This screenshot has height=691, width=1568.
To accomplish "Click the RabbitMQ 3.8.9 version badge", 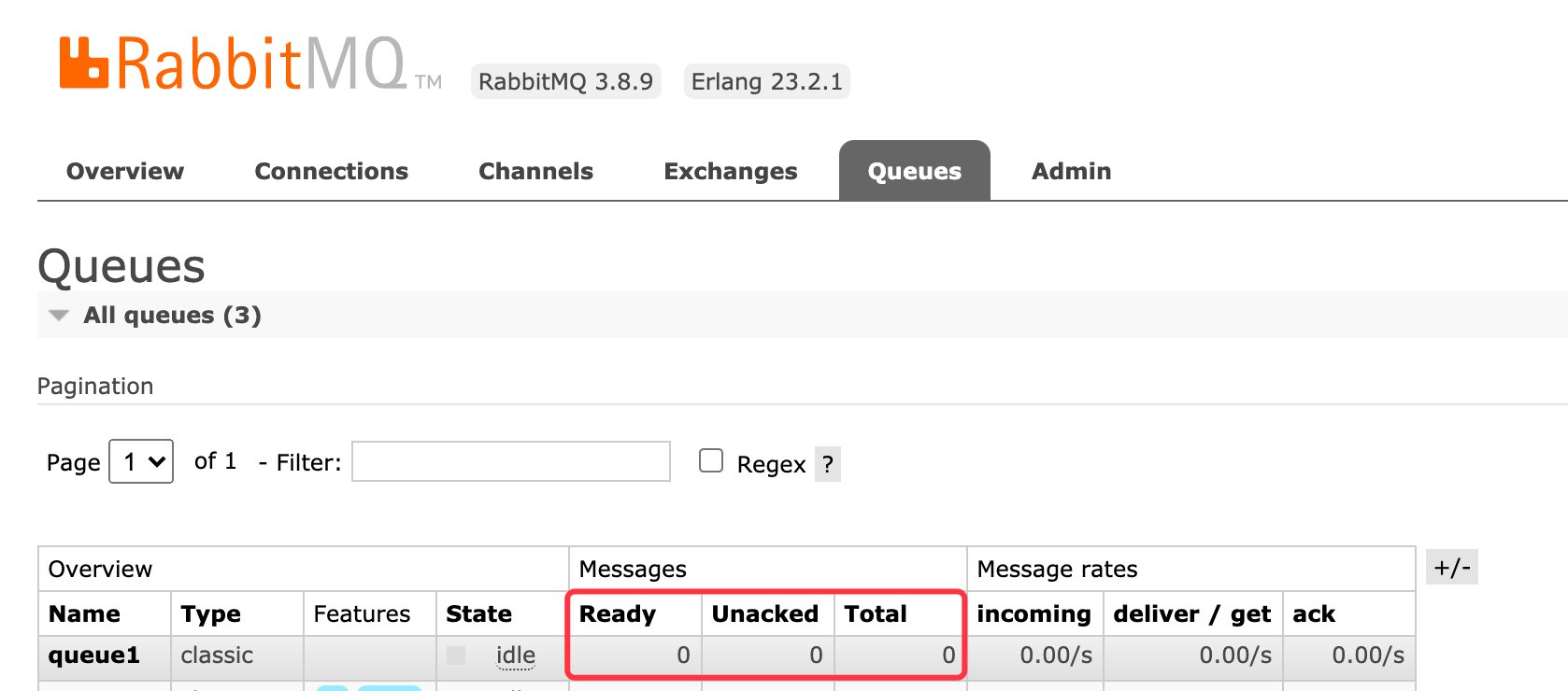I will (x=566, y=81).
